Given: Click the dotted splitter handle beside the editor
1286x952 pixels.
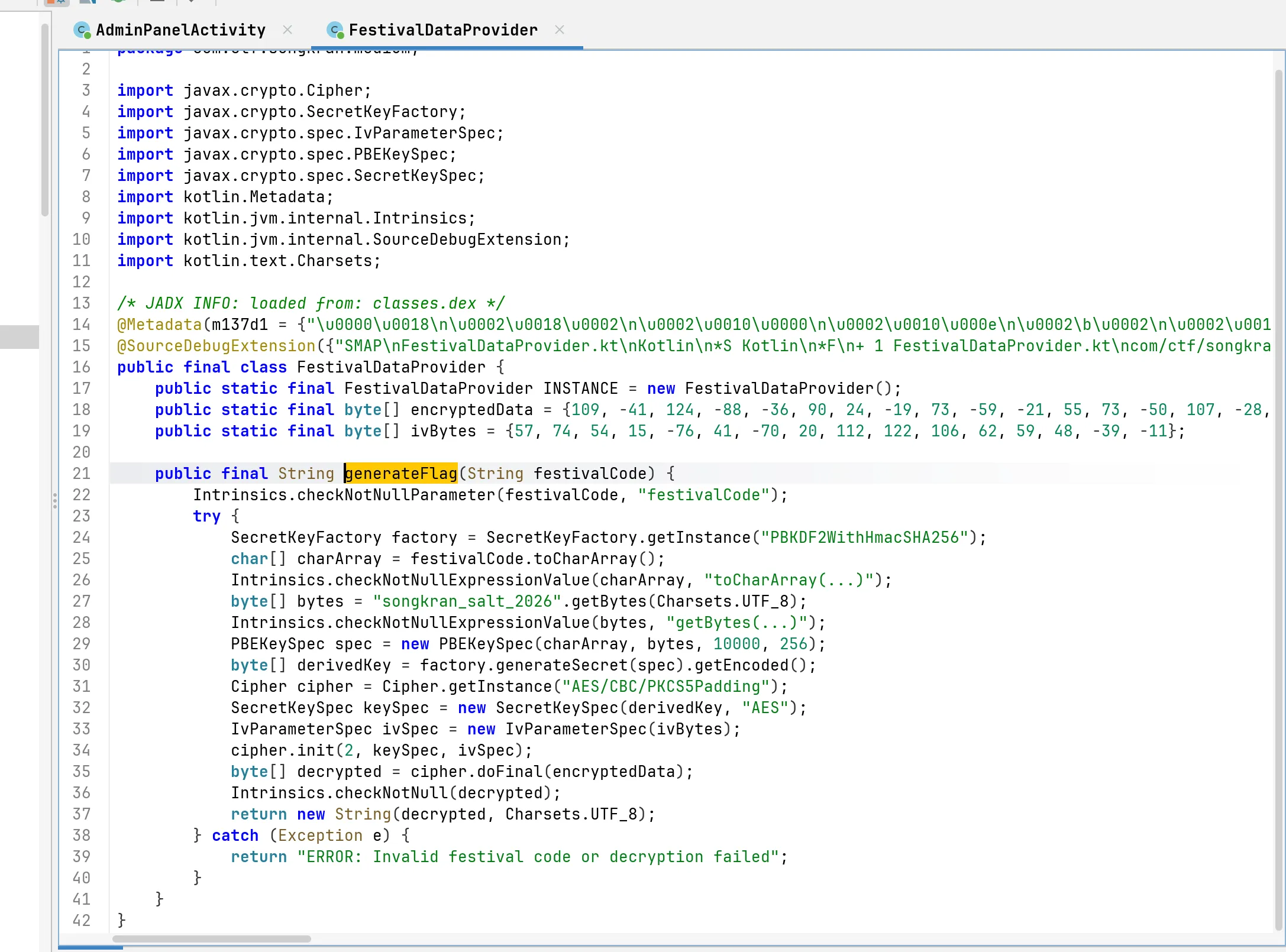Looking at the screenshot, I should click(x=54, y=501).
